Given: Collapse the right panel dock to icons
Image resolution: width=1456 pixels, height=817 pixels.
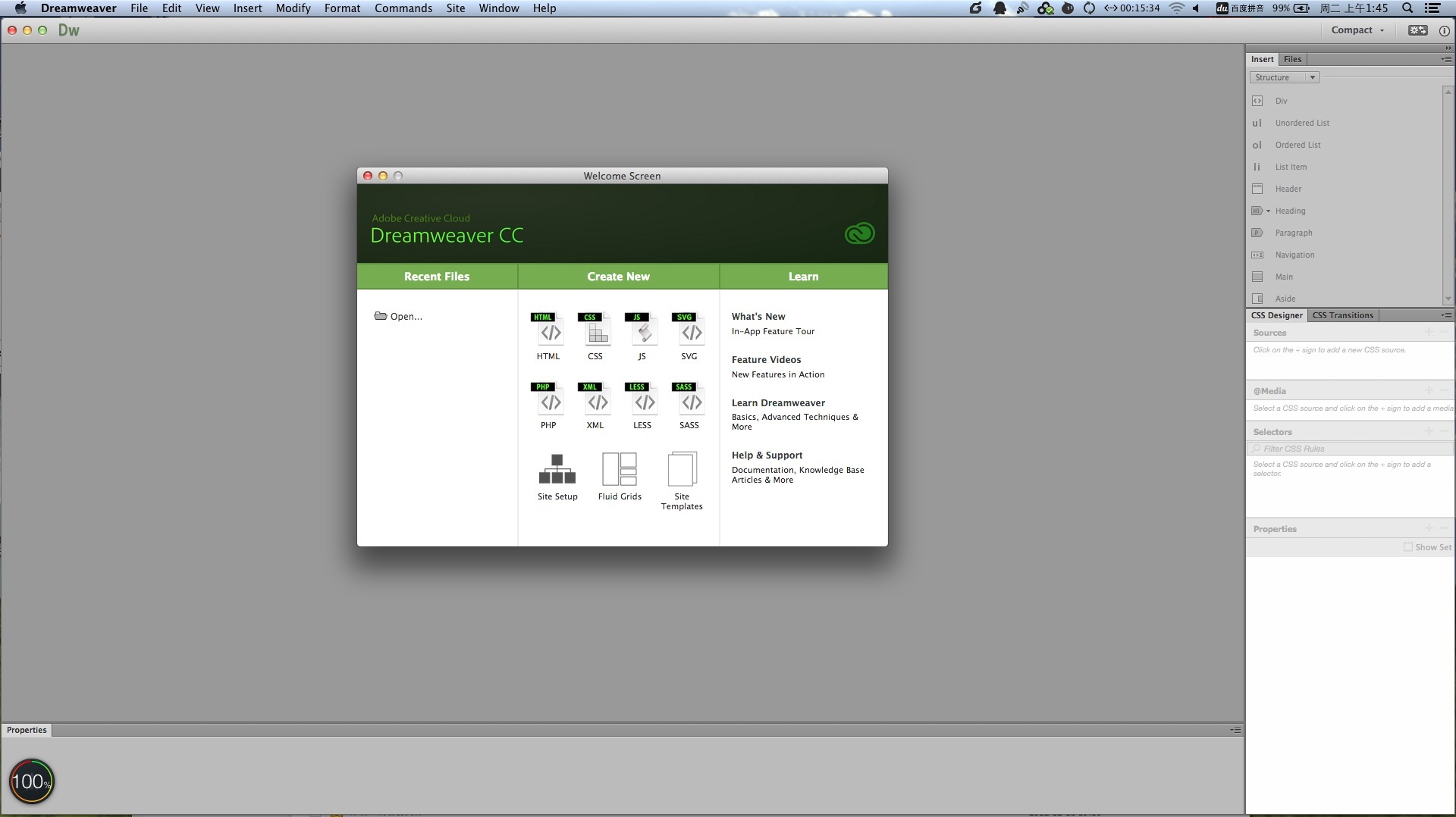Looking at the screenshot, I should (1448, 48).
